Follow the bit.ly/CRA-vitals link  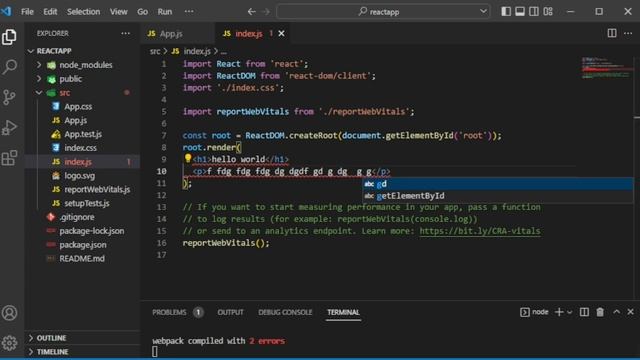480,231
